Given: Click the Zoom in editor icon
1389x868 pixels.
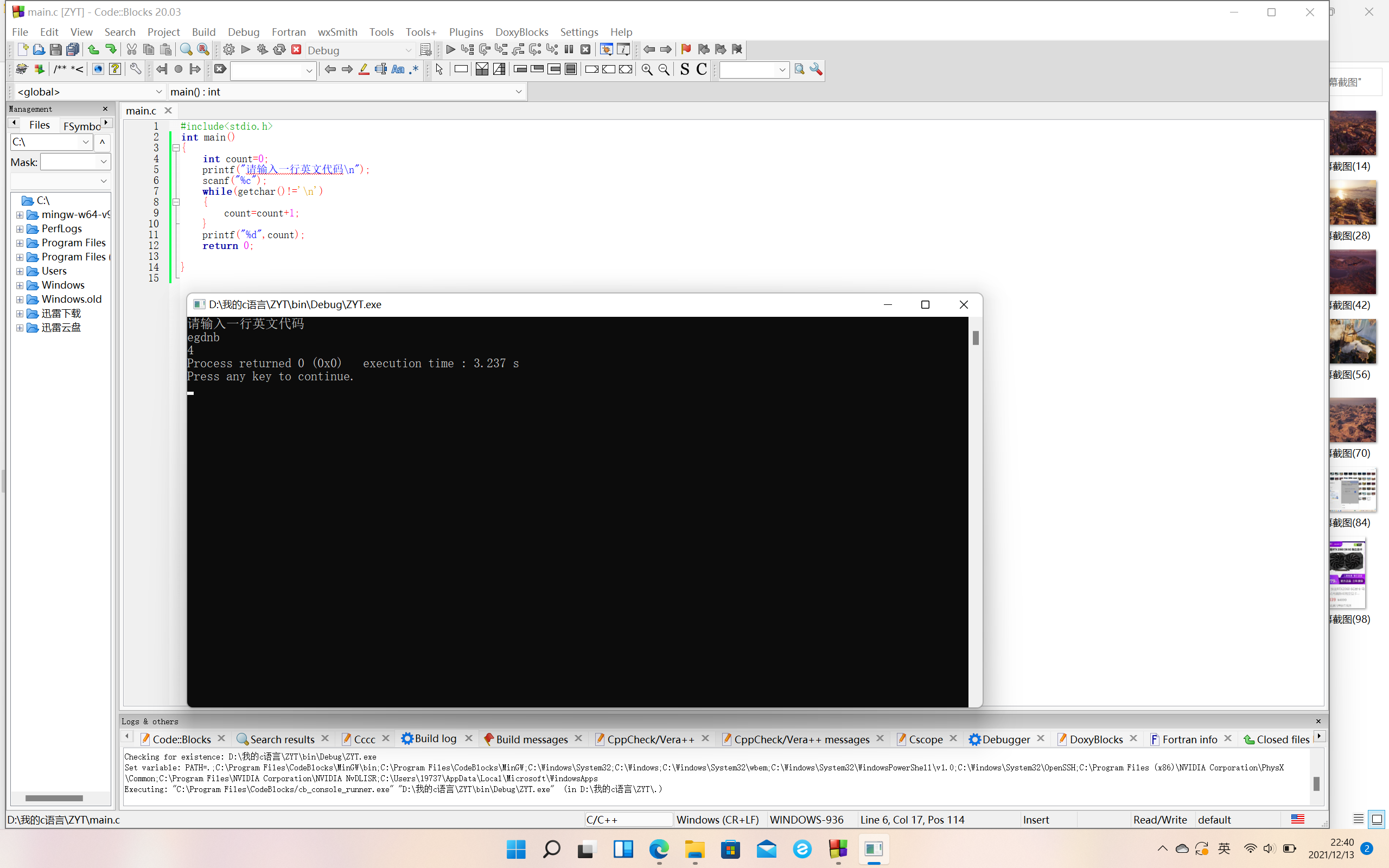Looking at the screenshot, I should (647, 69).
